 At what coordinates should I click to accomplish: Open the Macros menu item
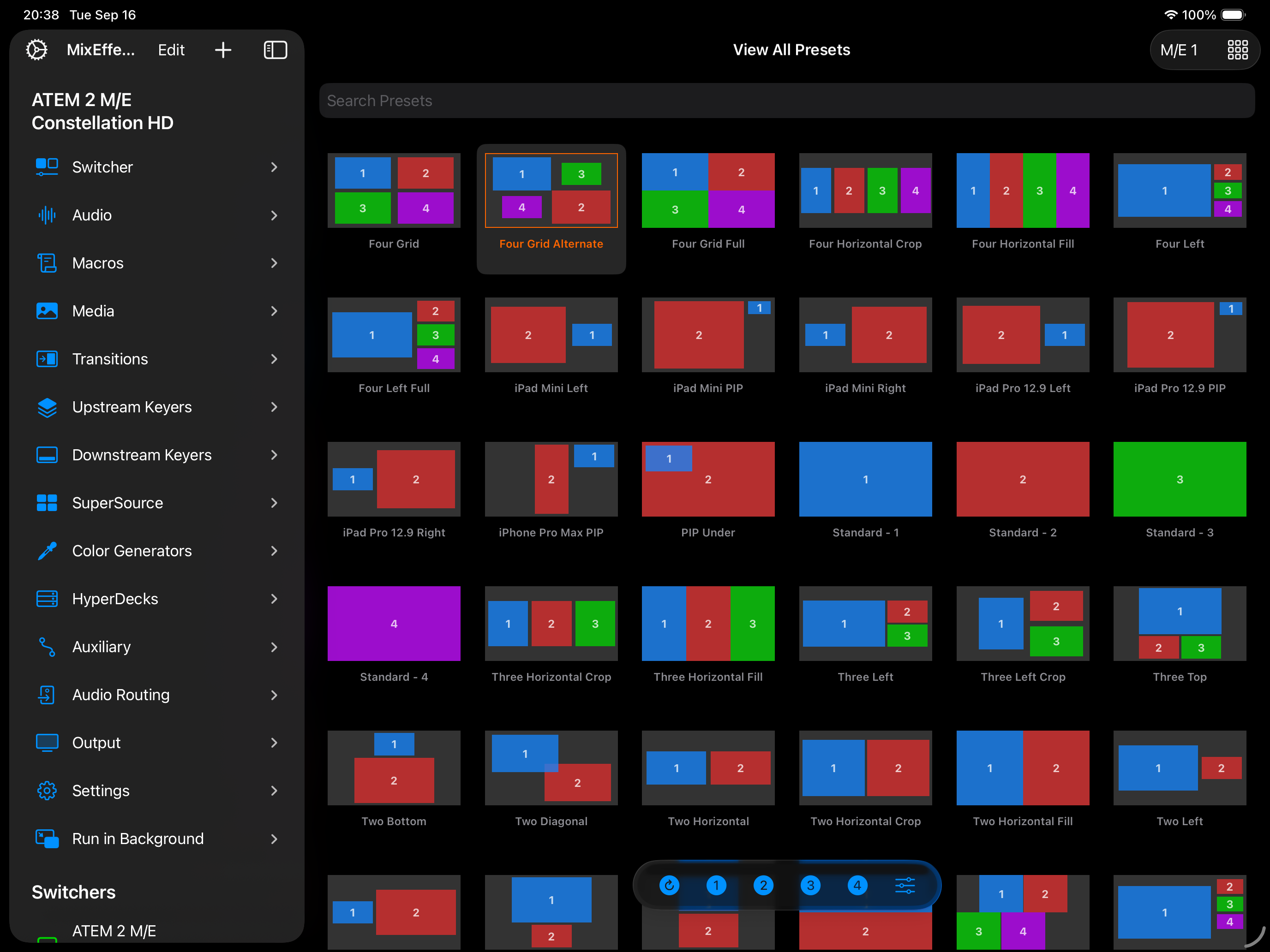point(98,263)
